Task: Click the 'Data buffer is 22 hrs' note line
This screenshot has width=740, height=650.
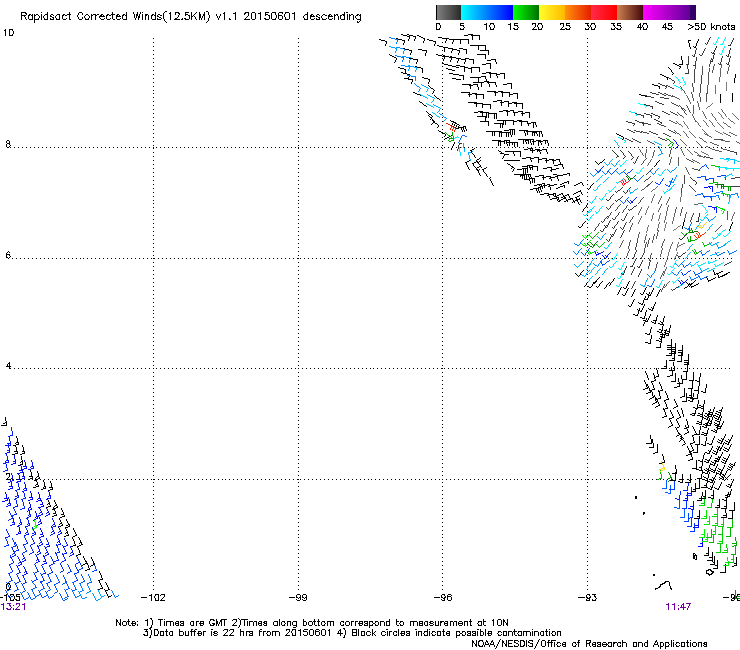Action: point(352,633)
